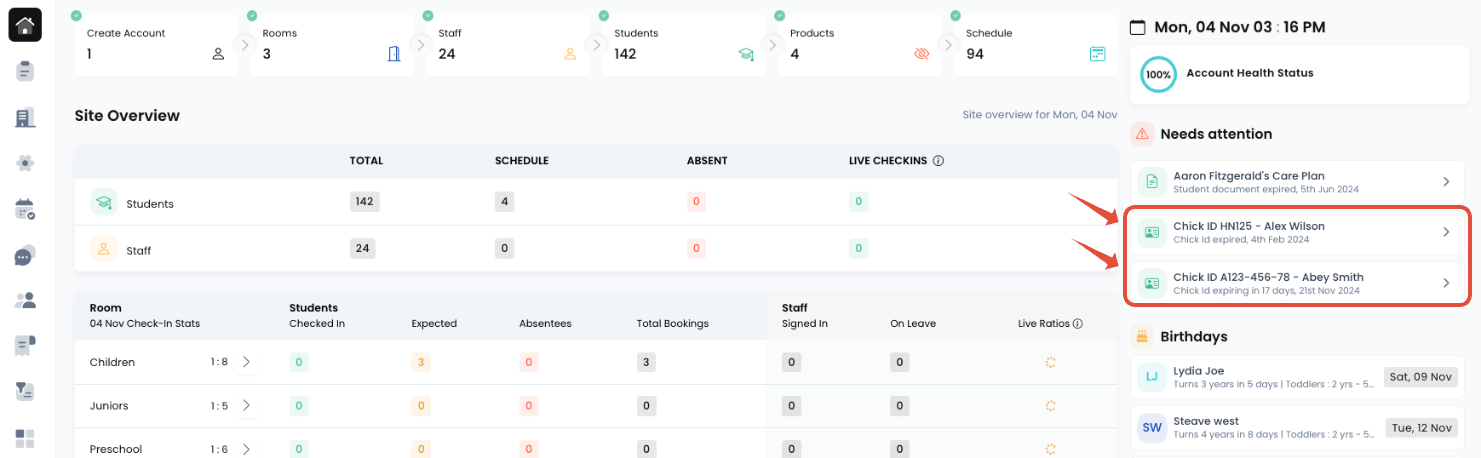Image resolution: width=1481 pixels, height=458 pixels.
Task: Click Children expected count 3
Action: pyautogui.click(x=421, y=362)
